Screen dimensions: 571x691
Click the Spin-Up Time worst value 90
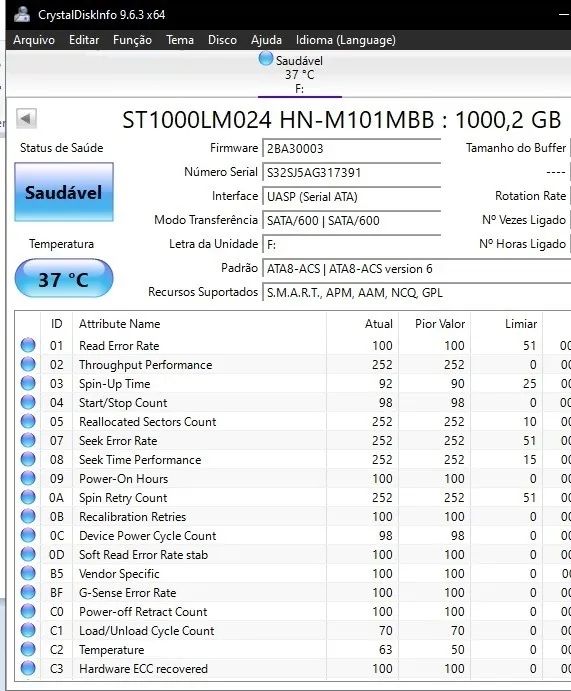[457, 384]
